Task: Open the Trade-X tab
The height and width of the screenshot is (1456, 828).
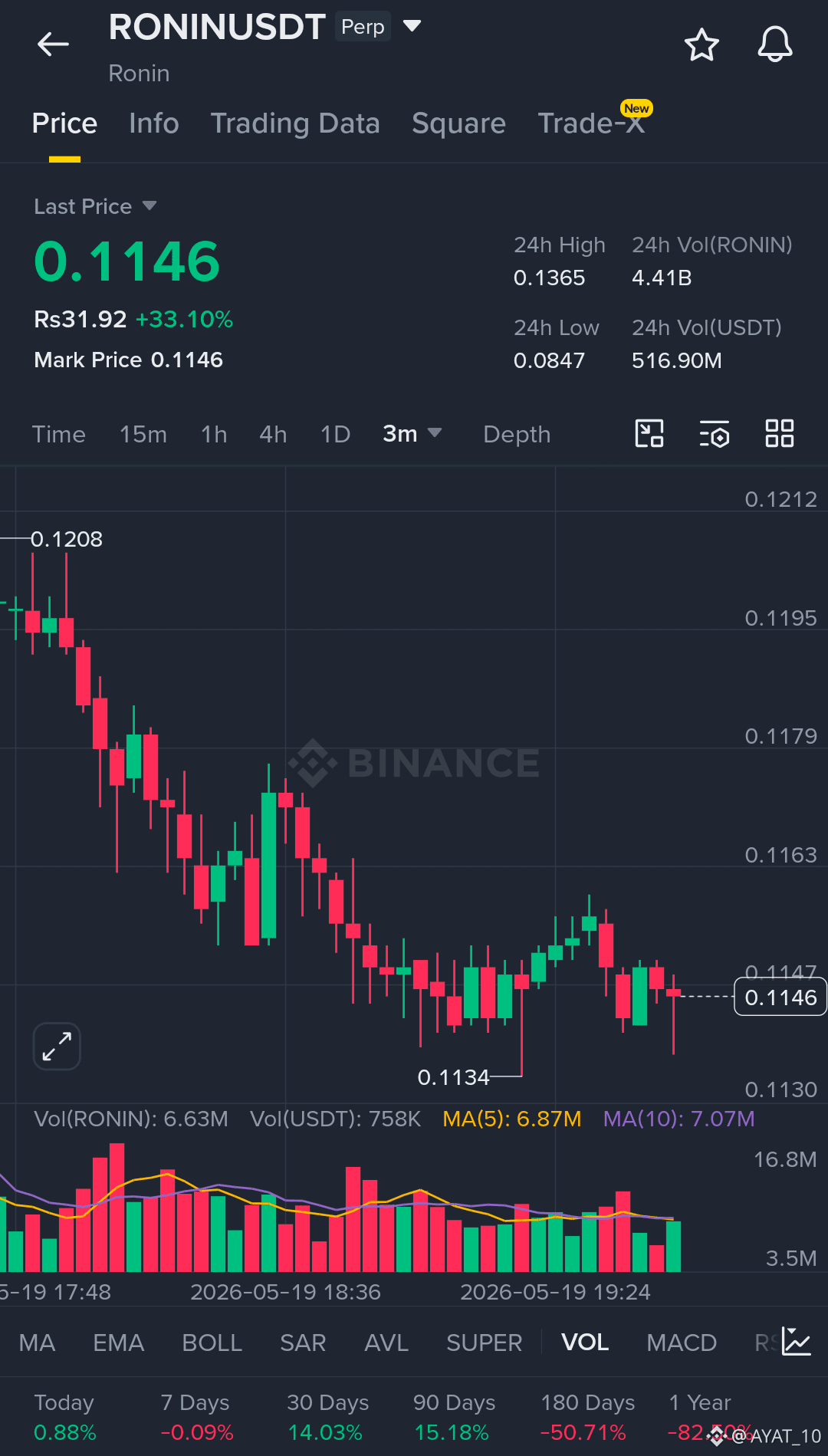Action: click(591, 123)
